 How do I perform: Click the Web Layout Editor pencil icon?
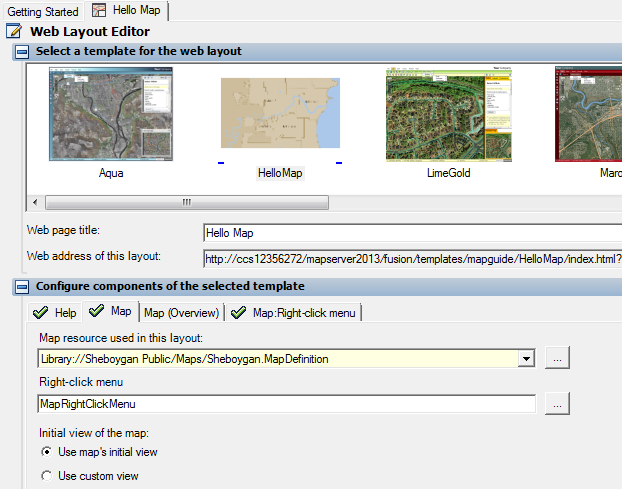coord(14,31)
